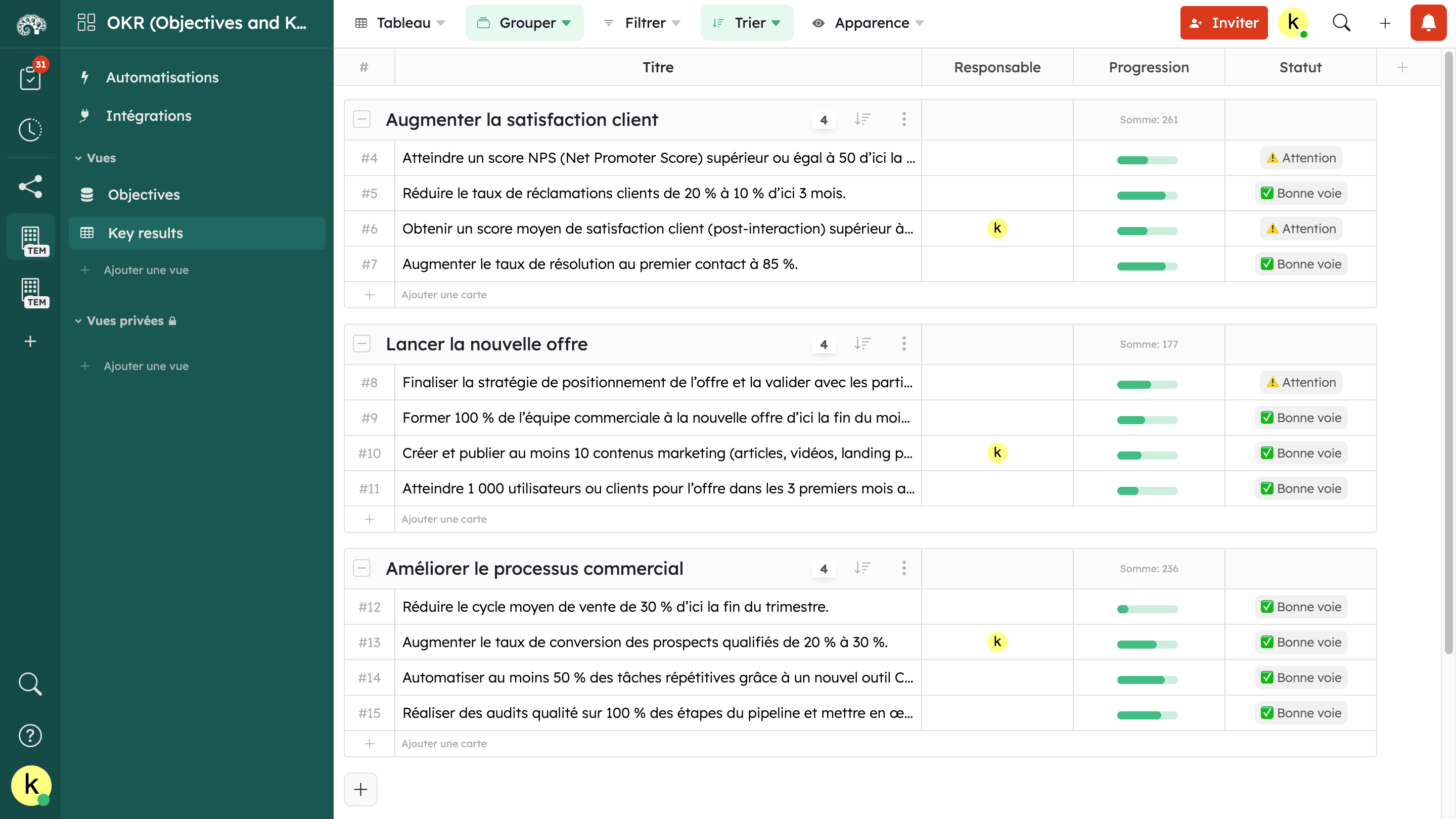
Task: Click the add new item plus icon
Action: coord(361,789)
